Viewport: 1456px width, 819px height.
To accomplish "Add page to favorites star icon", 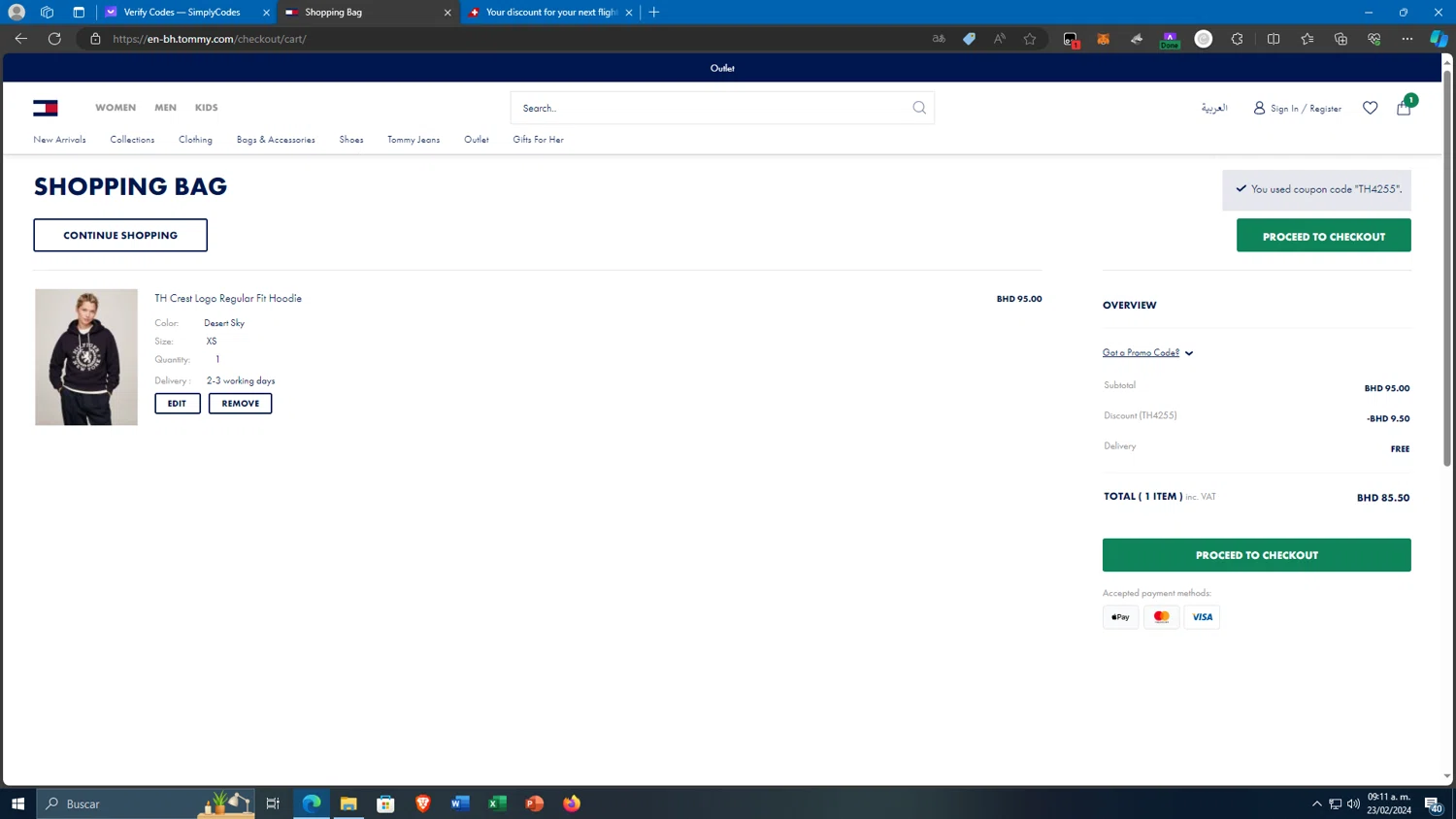I will point(1030,39).
